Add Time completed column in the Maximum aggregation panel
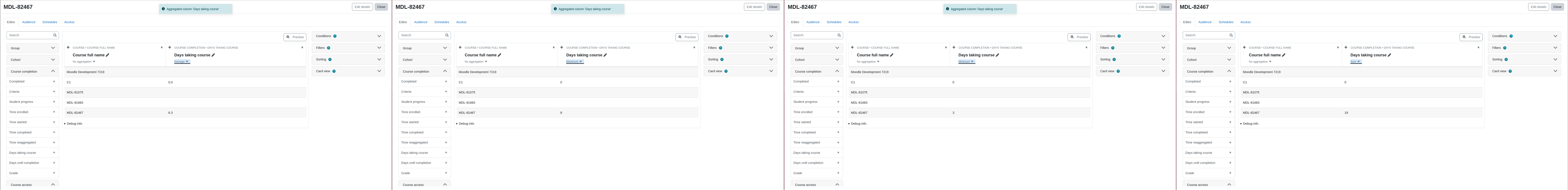1568x190 pixels. click(446, 133)
